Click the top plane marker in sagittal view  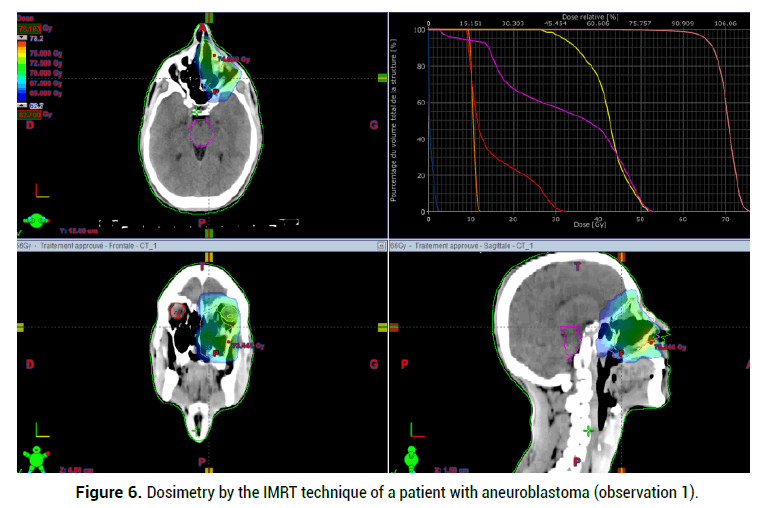tap(620, 256)
